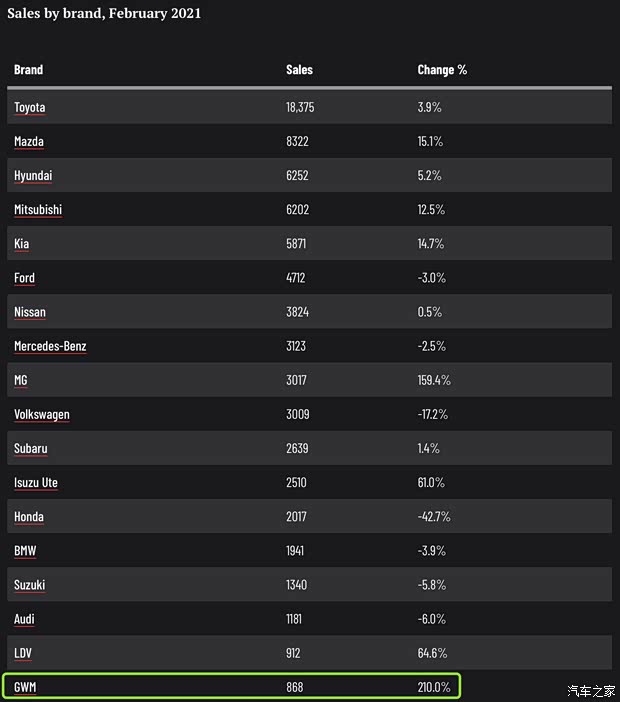Click the Mitsubishi brand name
Screen dimensions: 620x702
[38, 210]
